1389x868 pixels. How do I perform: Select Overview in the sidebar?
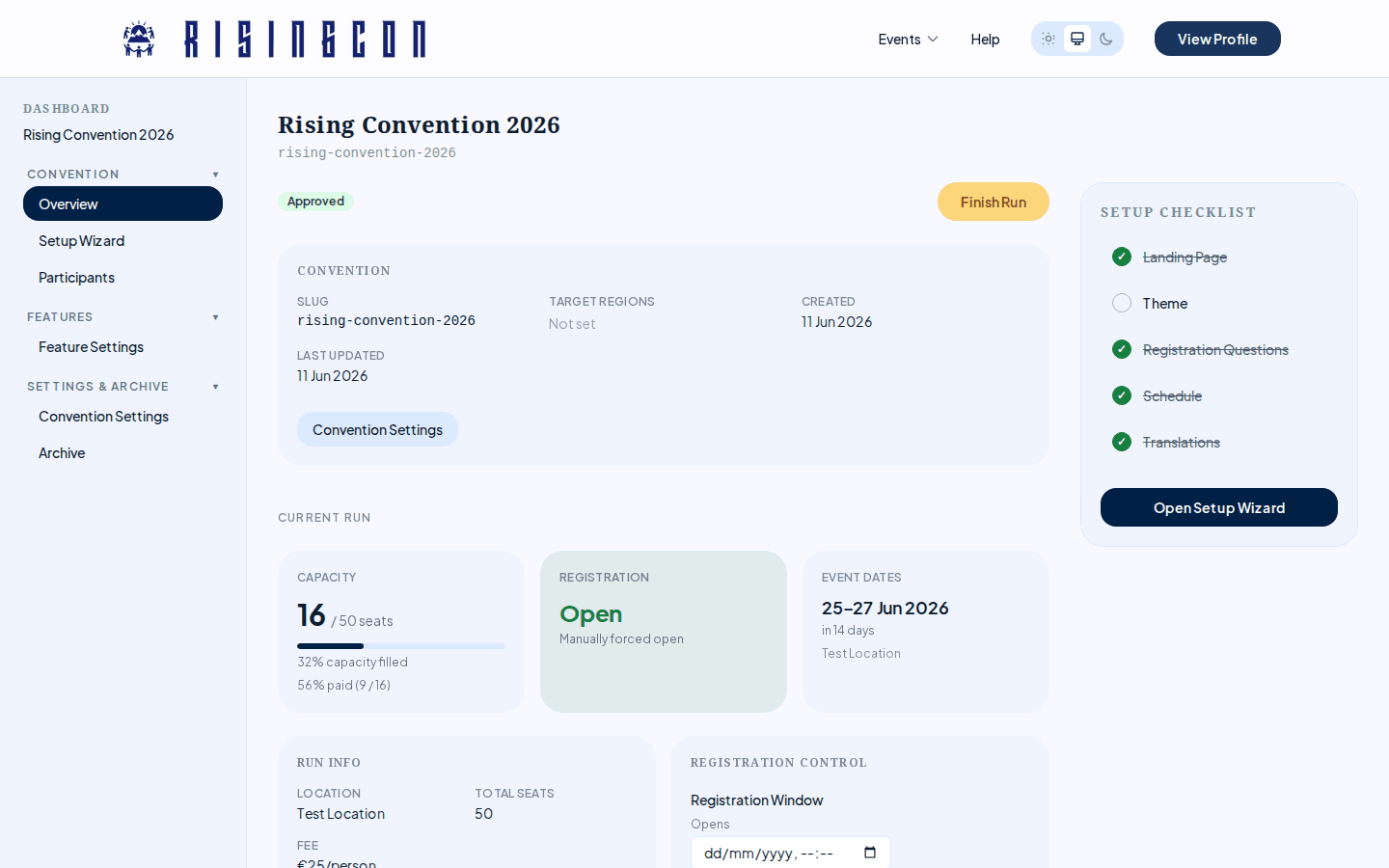click(x=123, y=203)
